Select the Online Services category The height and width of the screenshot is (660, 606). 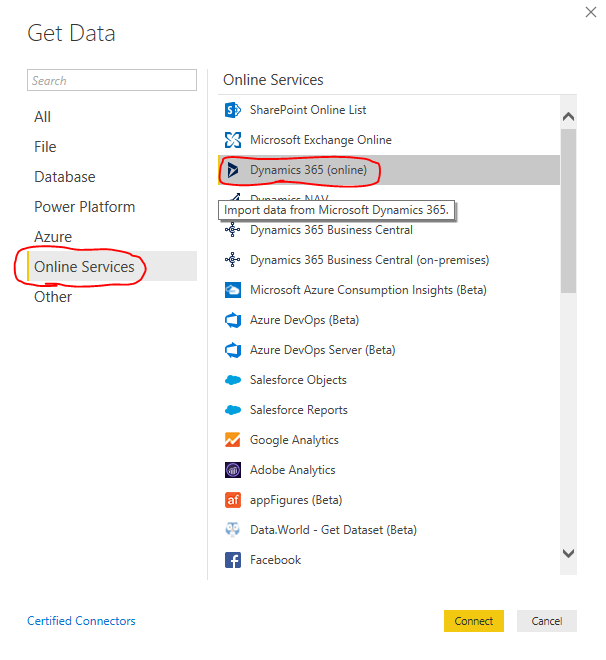point(112,267)
